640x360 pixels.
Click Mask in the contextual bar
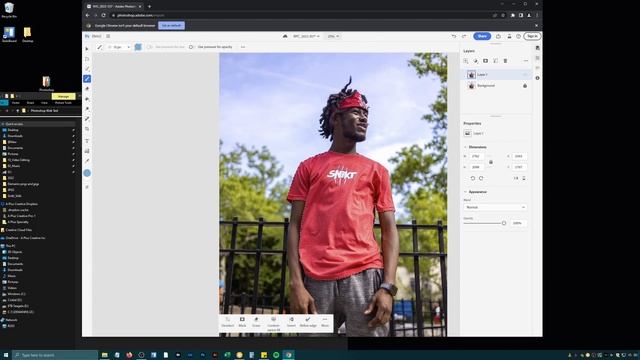coord(242,322)
